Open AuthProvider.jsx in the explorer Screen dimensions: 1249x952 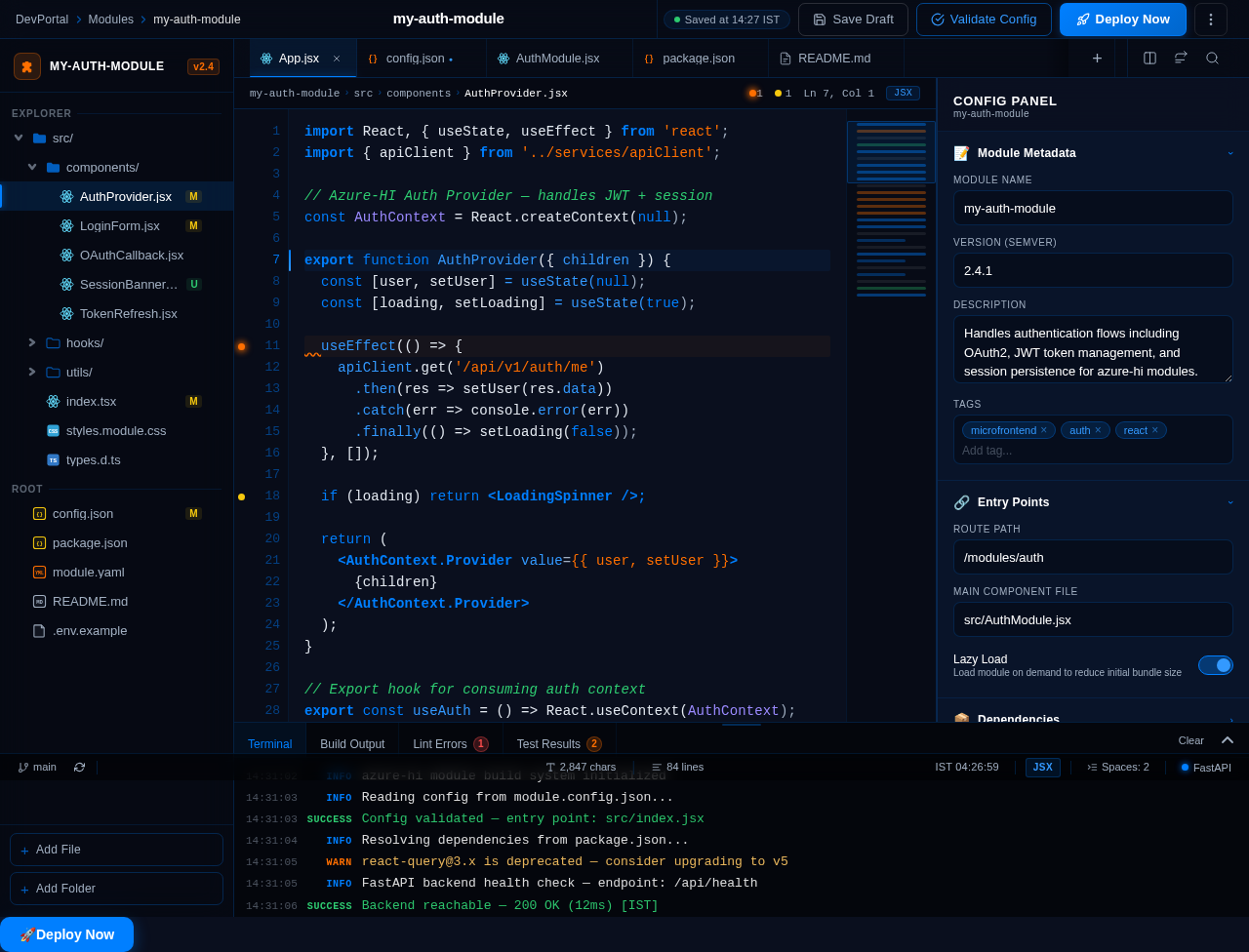pos(117,196)
